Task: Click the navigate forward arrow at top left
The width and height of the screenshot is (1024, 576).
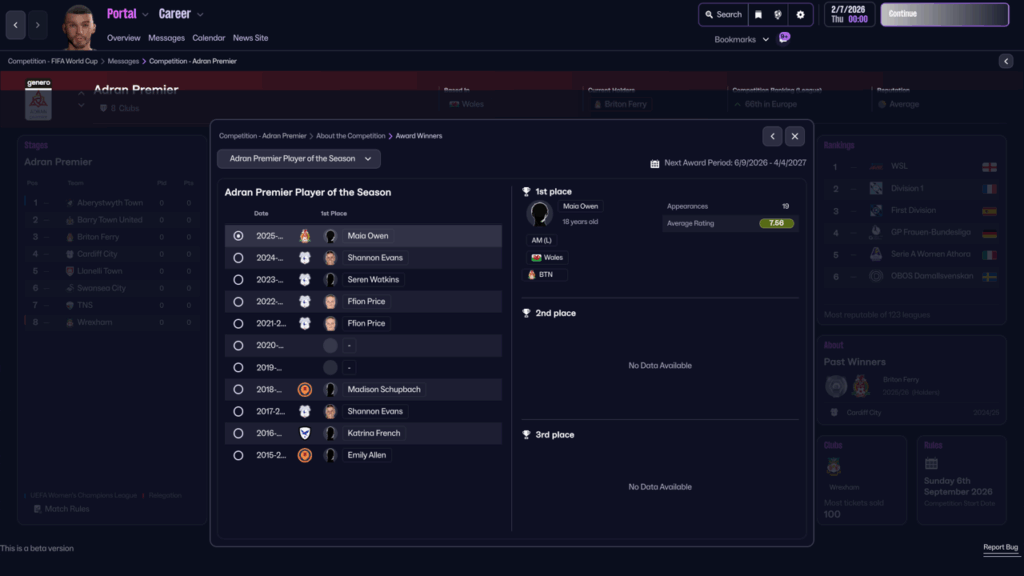Action: 38,25
